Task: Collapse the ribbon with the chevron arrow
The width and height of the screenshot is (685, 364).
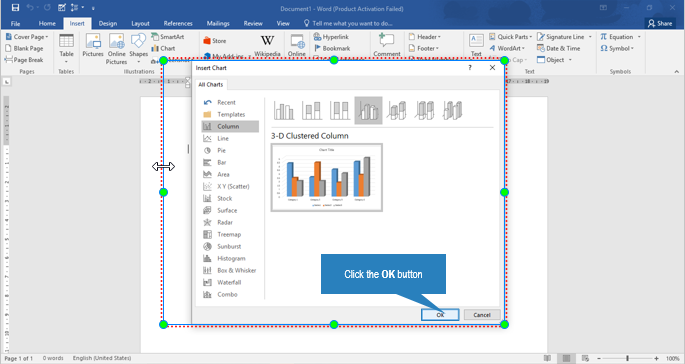Action: coord(677,72)
